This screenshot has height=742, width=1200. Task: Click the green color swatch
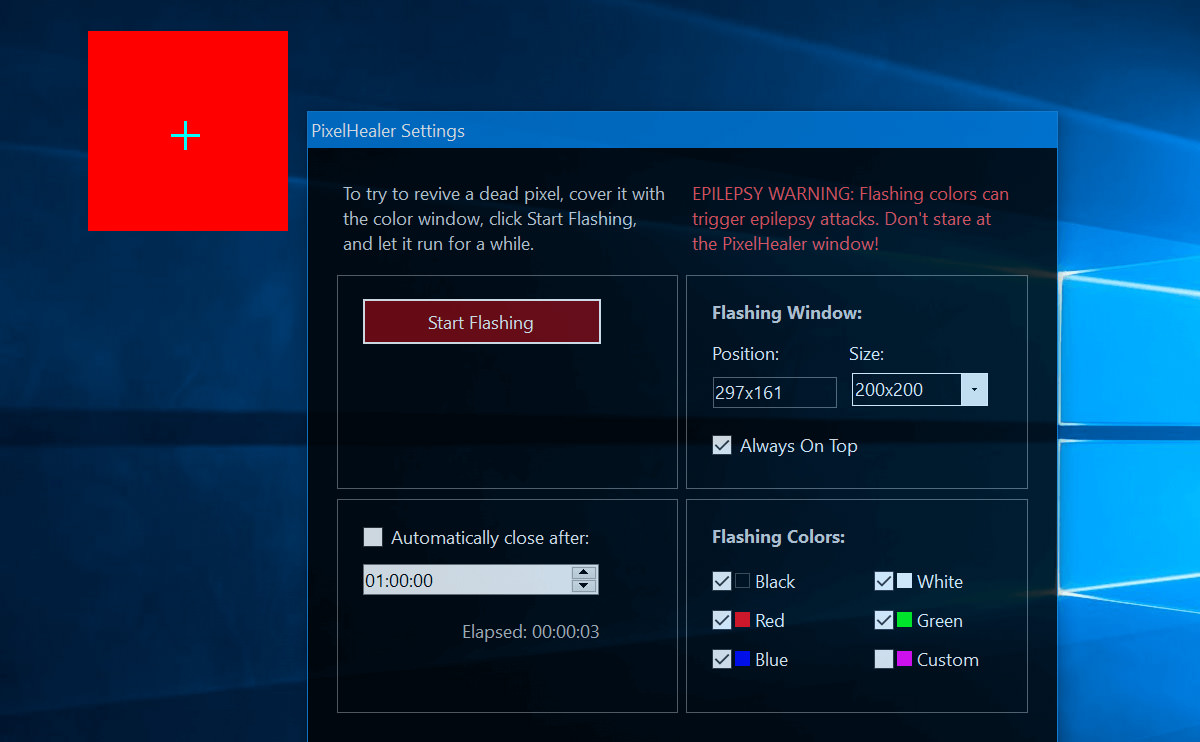[904, 620]
